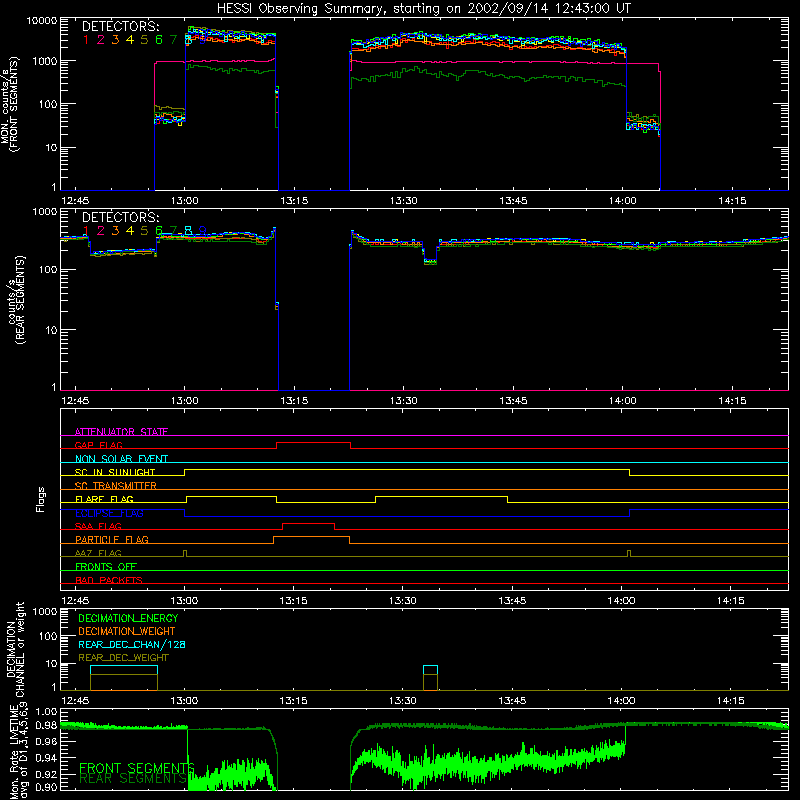
Task: Click the DECIMATION_WEIGHT legend entry
Action: (x=127, y=631)
